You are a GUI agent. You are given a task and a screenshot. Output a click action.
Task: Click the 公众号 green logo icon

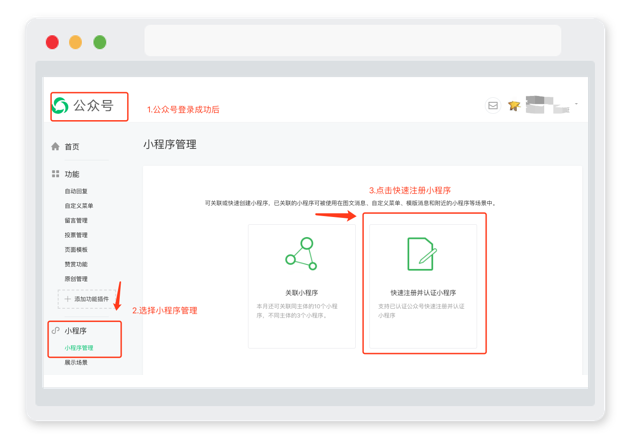(60, 106)
